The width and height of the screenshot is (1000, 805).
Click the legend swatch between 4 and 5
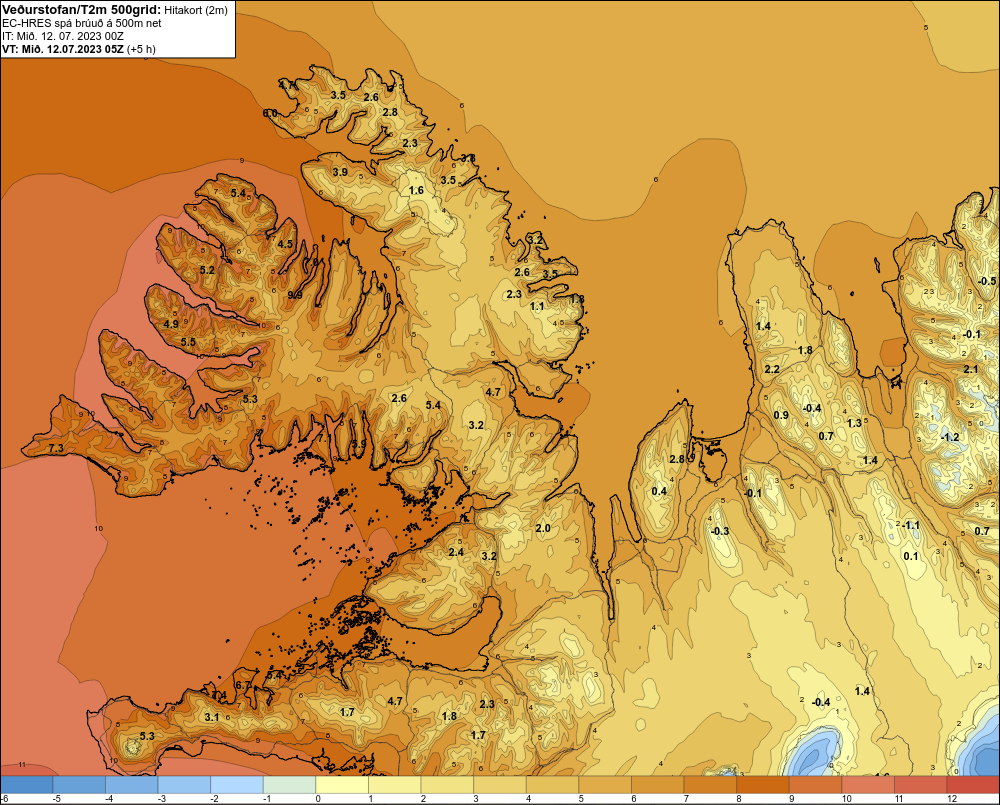click(552, 785)
